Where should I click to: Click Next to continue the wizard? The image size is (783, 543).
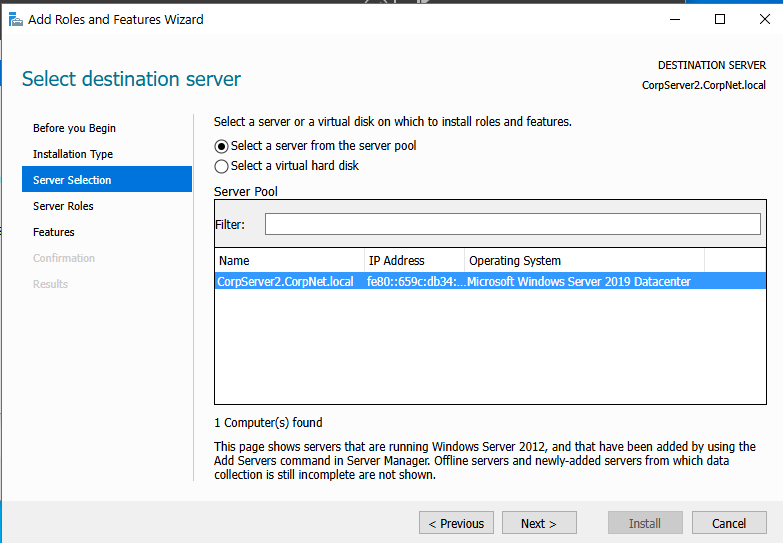[x=538, y=523]
